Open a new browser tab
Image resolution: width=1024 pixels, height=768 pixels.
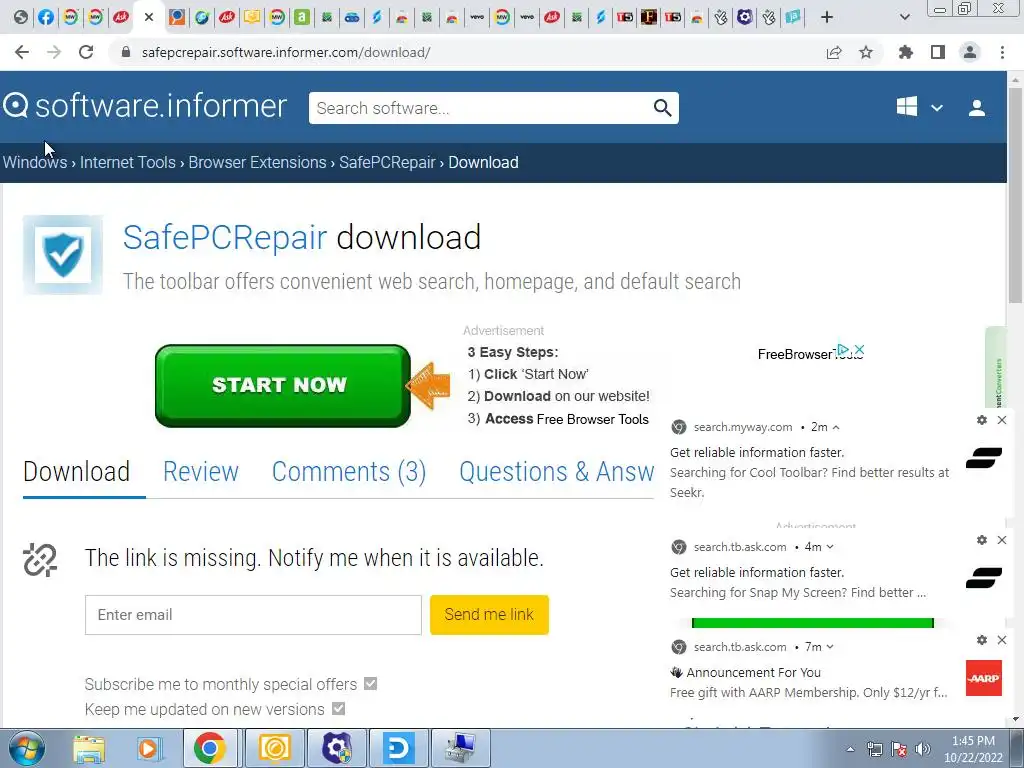coord(827,17)
